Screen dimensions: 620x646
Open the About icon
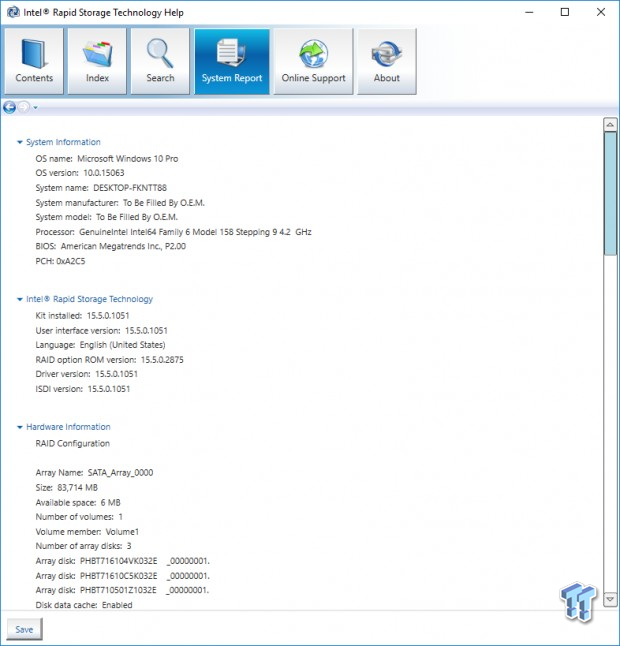pyautogui.click(x=386, y=61)
